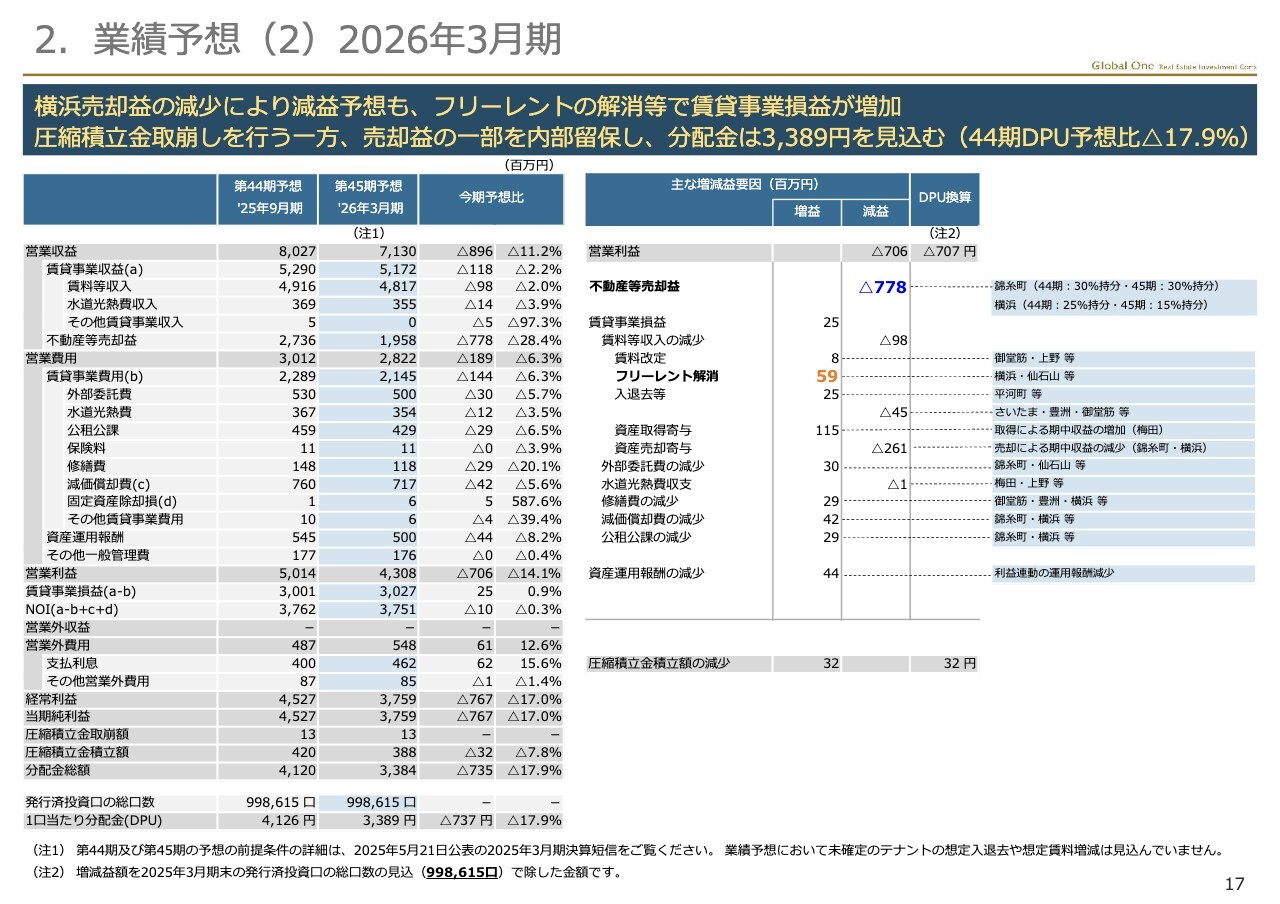Click the △707 円 DPU conversion value
The image size is (1280, 904).
[x=950, y=252]
